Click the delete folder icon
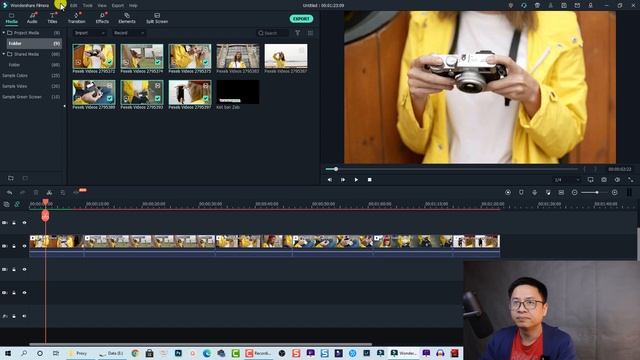The height and width of the screenshot is (360, 640). [x=25, y=178]
